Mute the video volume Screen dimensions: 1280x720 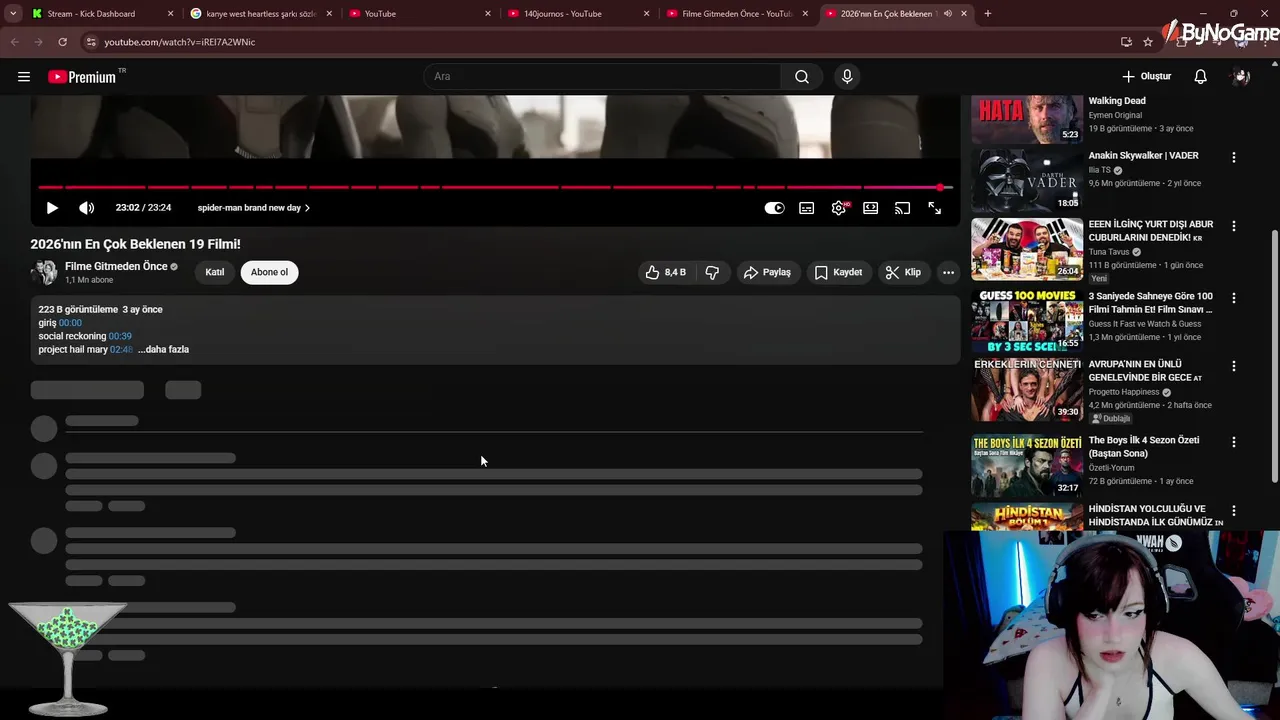tap(87, 208)
